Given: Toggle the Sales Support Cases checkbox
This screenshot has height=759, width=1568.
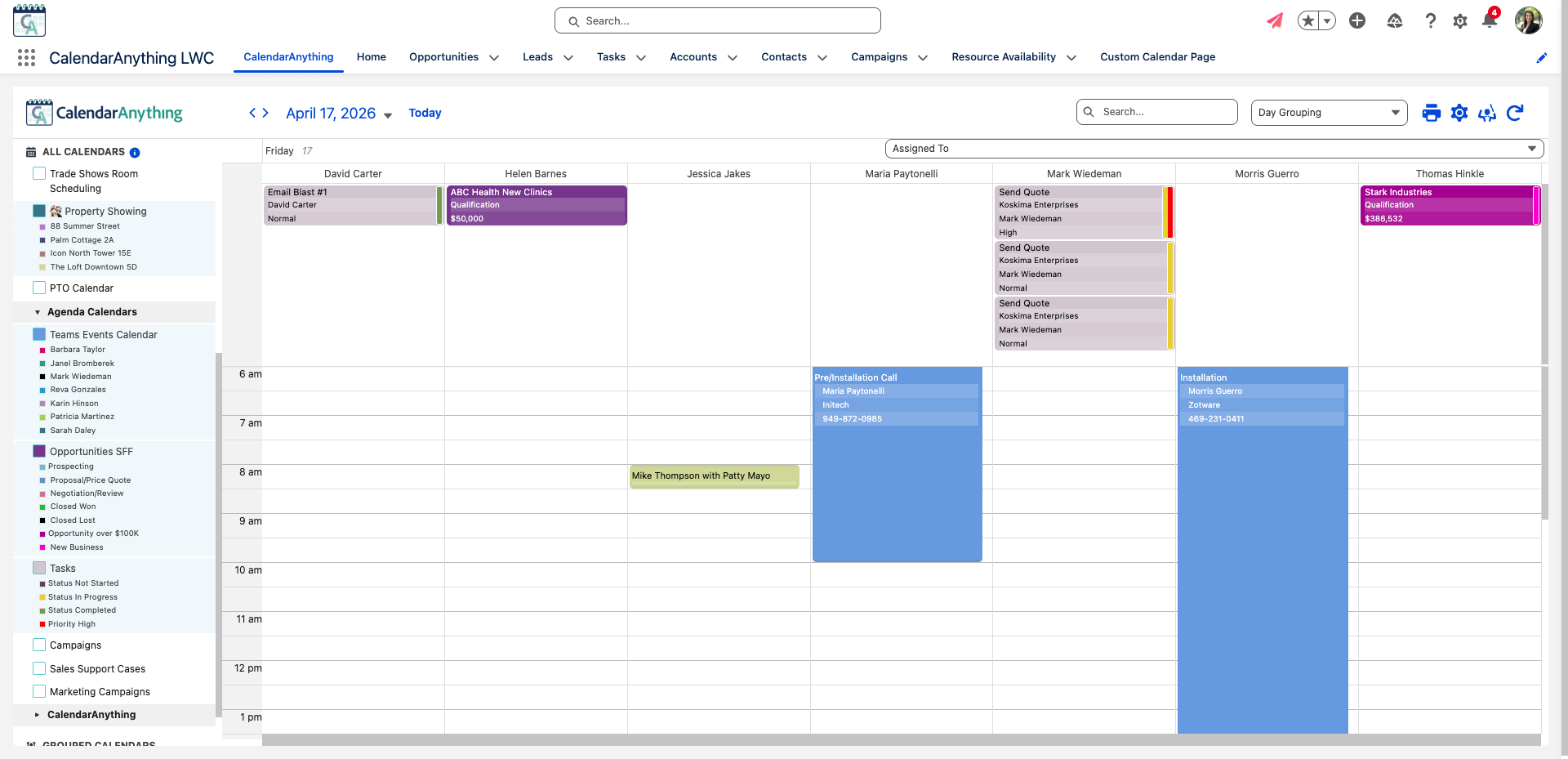Looking at the screenshot, I should tap(39, 668).
